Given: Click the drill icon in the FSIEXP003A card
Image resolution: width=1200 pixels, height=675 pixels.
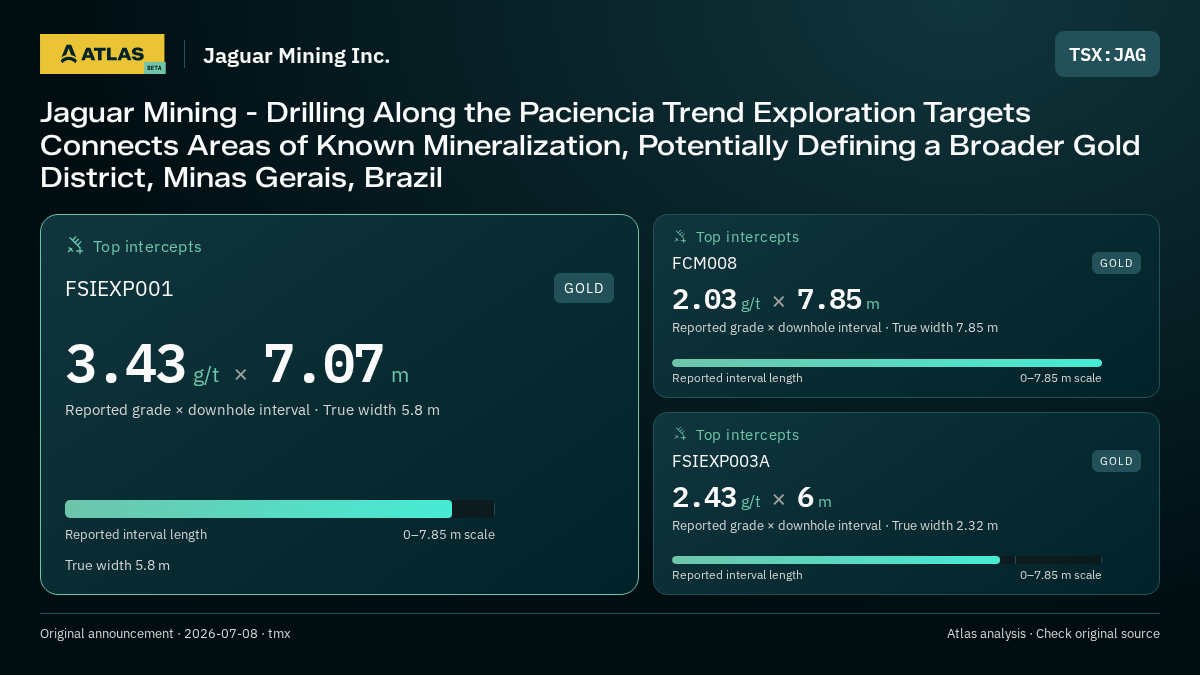Looking at the screenshot, I should pos(680,434).
